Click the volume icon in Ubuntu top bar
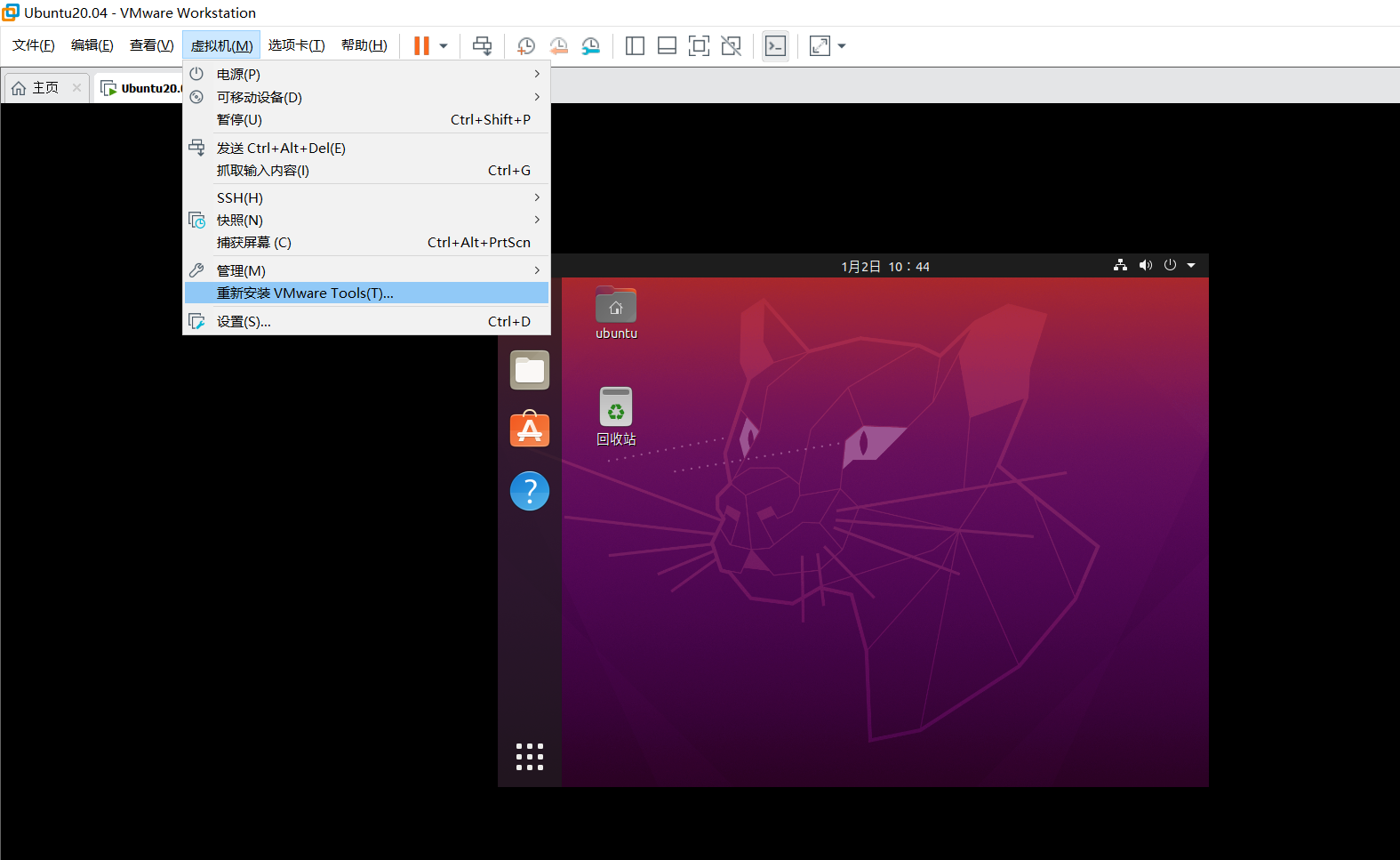The width and height of the screenshot is (1400, 860). [x=1146, y=265]
